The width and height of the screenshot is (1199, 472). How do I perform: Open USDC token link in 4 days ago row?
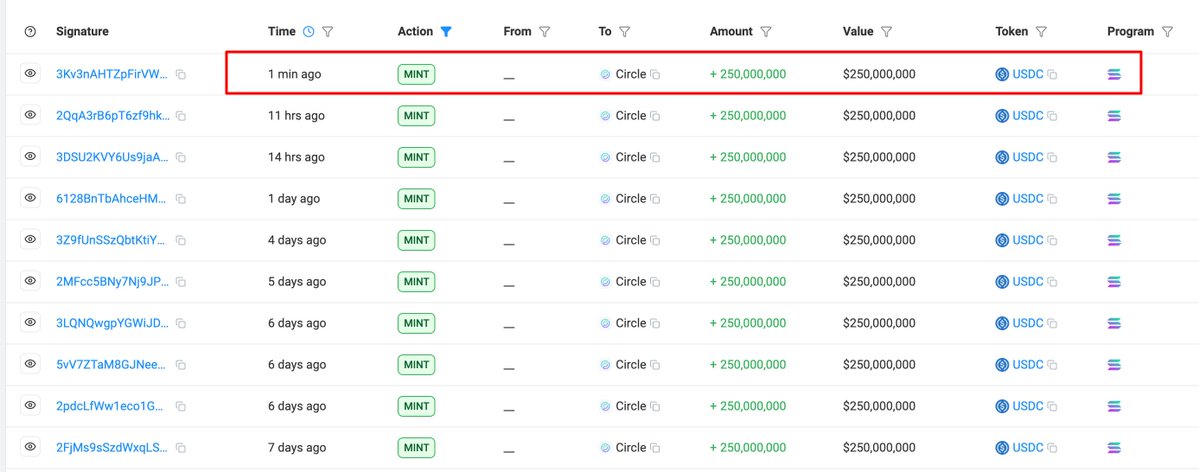tap(1028, 240)
